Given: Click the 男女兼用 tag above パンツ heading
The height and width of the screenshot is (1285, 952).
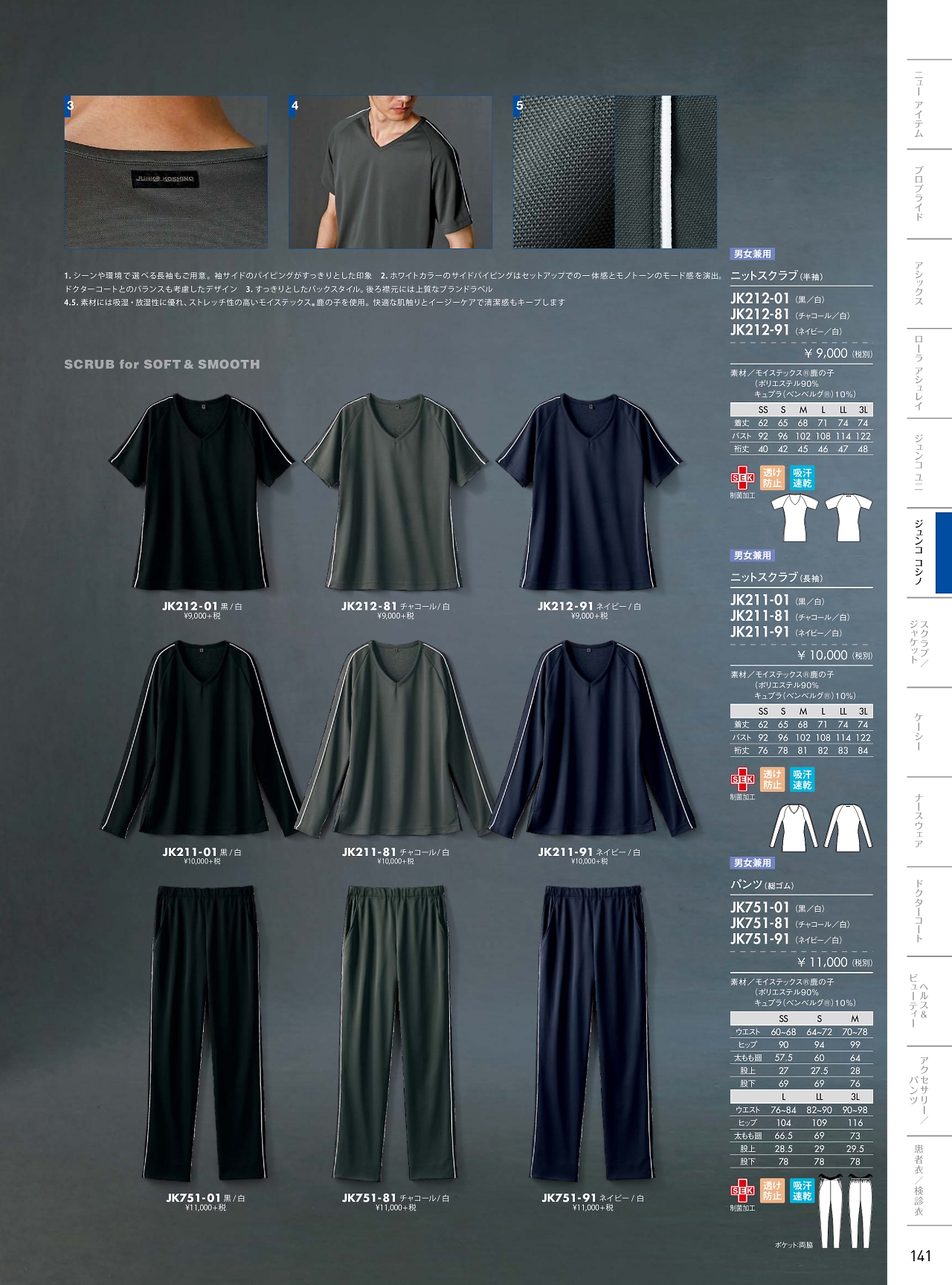Looking at the screenshot, I should (x=753, y=863).
